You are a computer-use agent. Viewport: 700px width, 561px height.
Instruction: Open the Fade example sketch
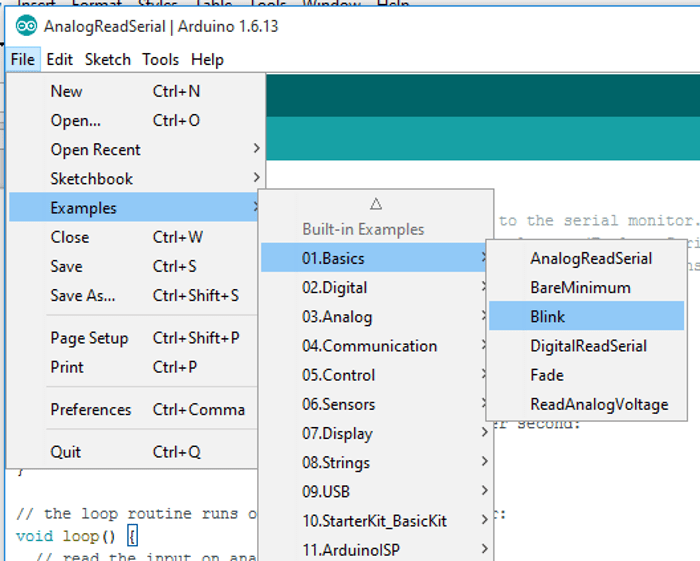point(586,375)
